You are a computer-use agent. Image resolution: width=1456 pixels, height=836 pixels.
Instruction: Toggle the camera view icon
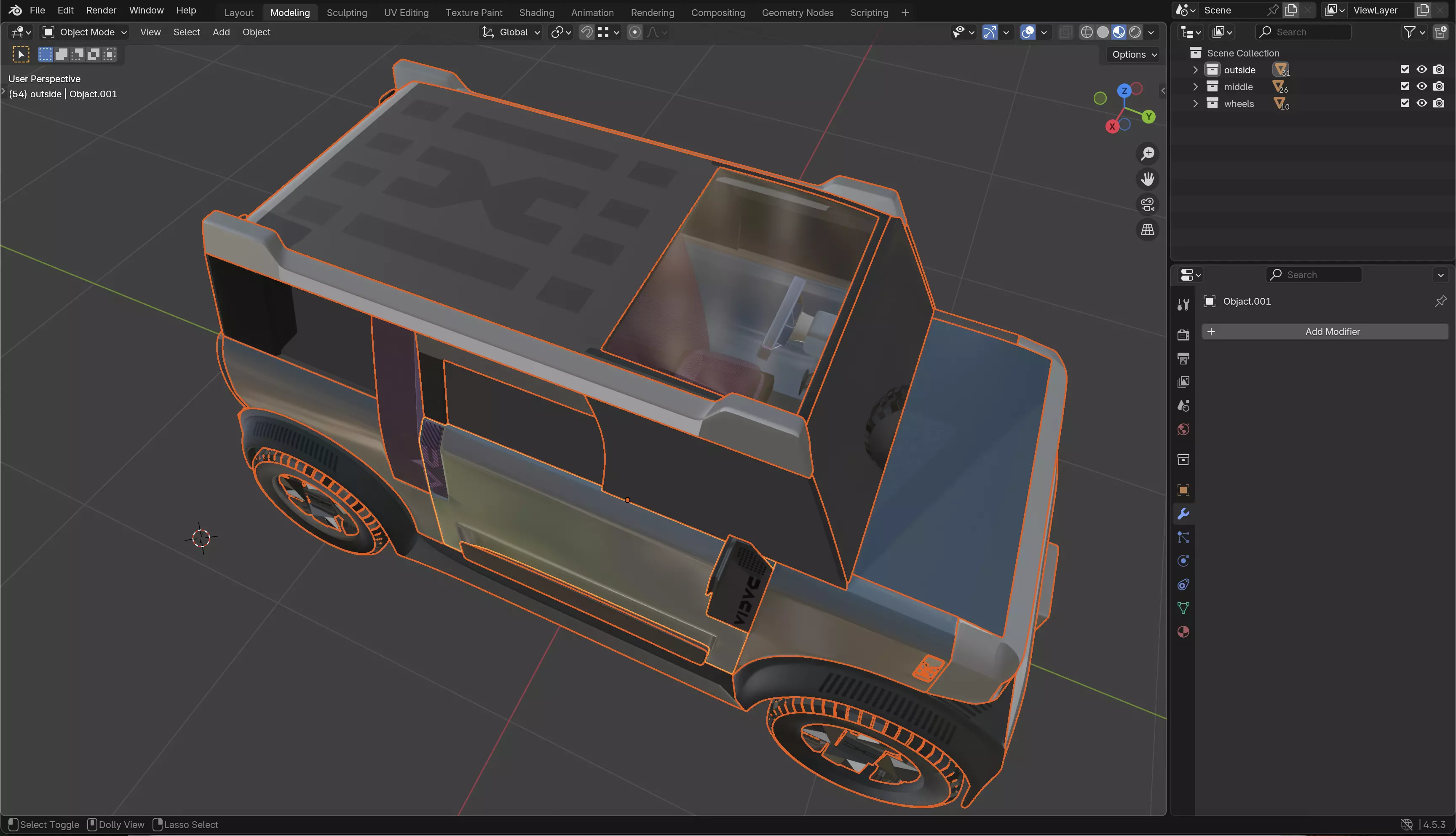click(x=1148, y=204)
